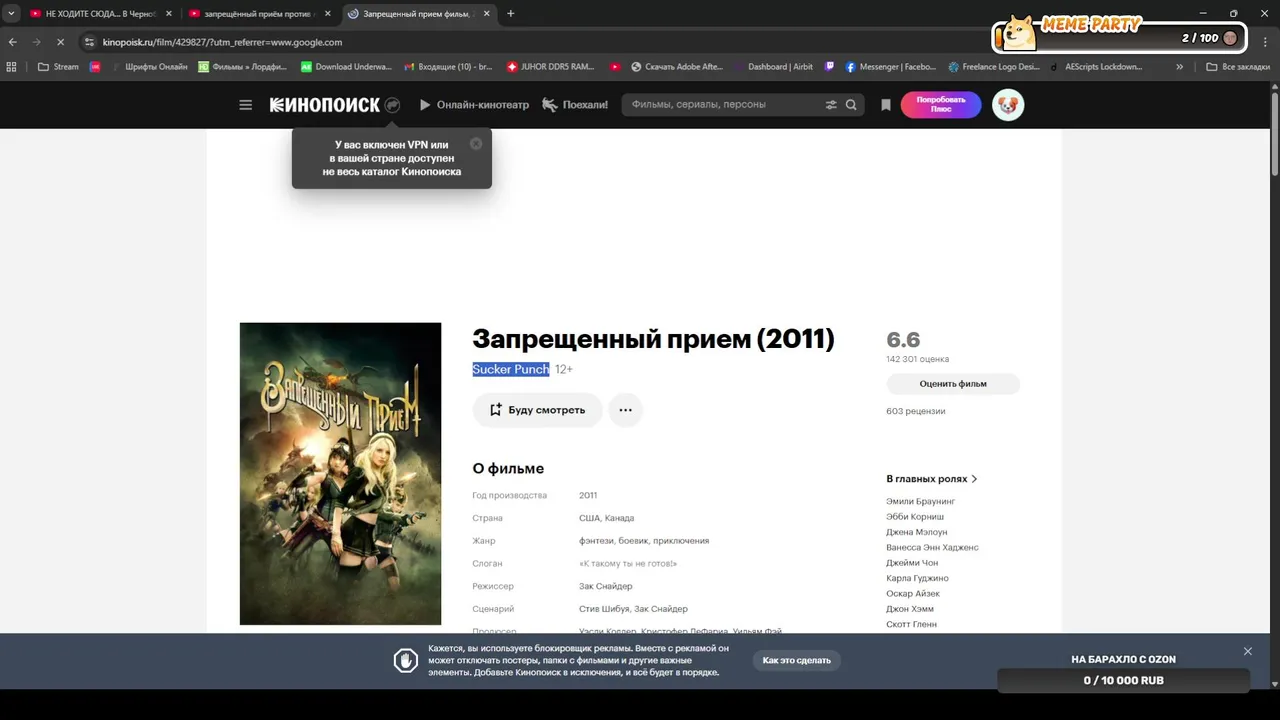Viewport: 1280px width, 720px height.
Task: Click the search magnifier icon
Action: tap(851, 105)
